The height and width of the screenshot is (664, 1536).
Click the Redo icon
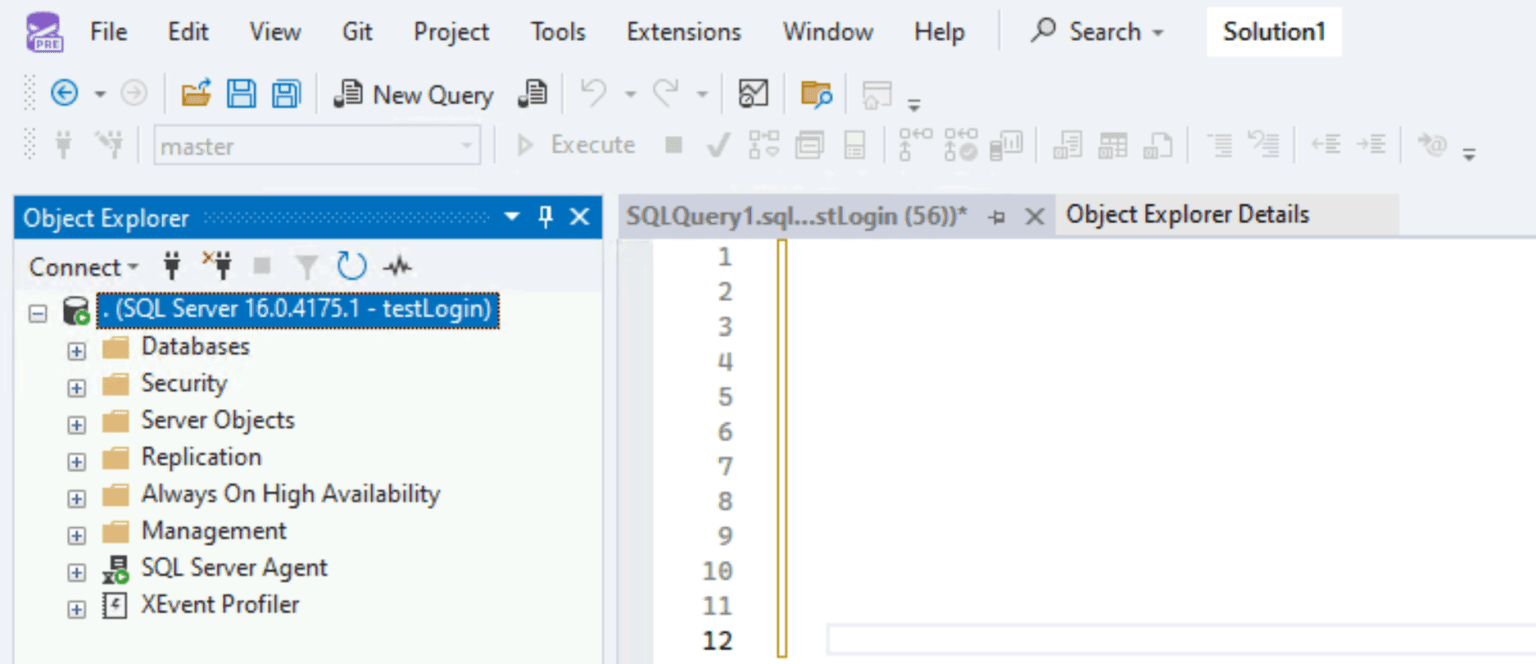pyautogui.click(x=666, y=94)
